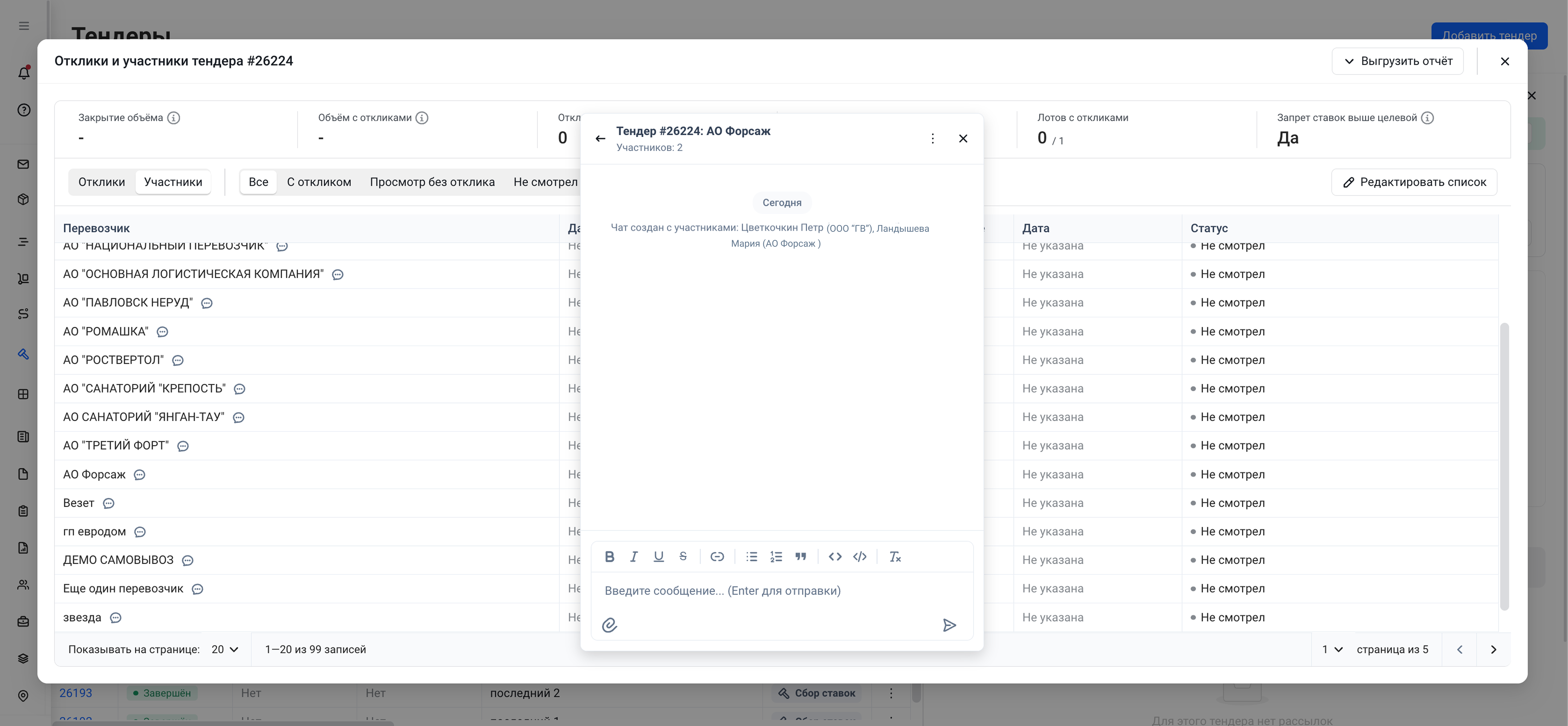The width and height of the screenshot is (1568, 726).
Task: Change rows per page from 20
Action: (225, 649)
